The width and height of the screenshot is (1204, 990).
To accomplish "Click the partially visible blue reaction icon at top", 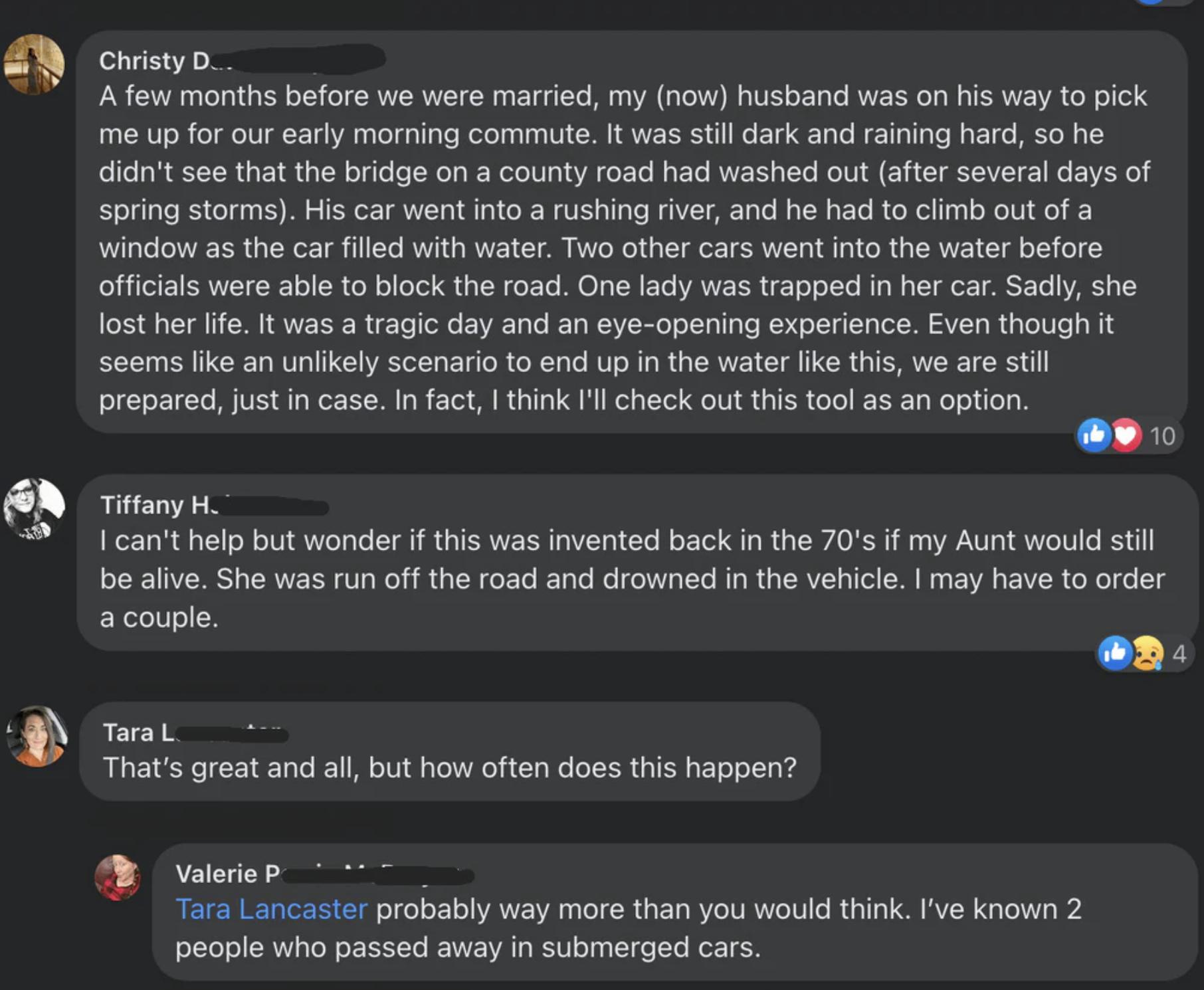I will click(1152, 2).
